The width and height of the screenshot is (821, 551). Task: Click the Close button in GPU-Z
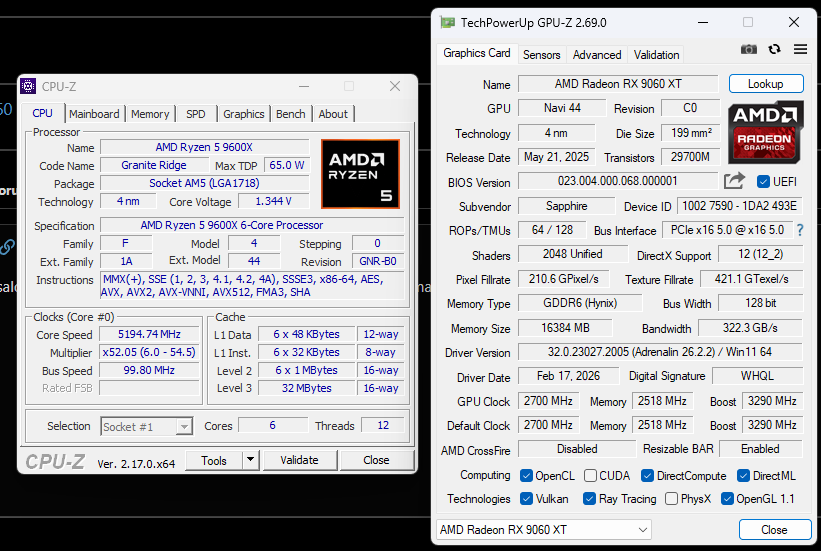click(x=774, y=530)
